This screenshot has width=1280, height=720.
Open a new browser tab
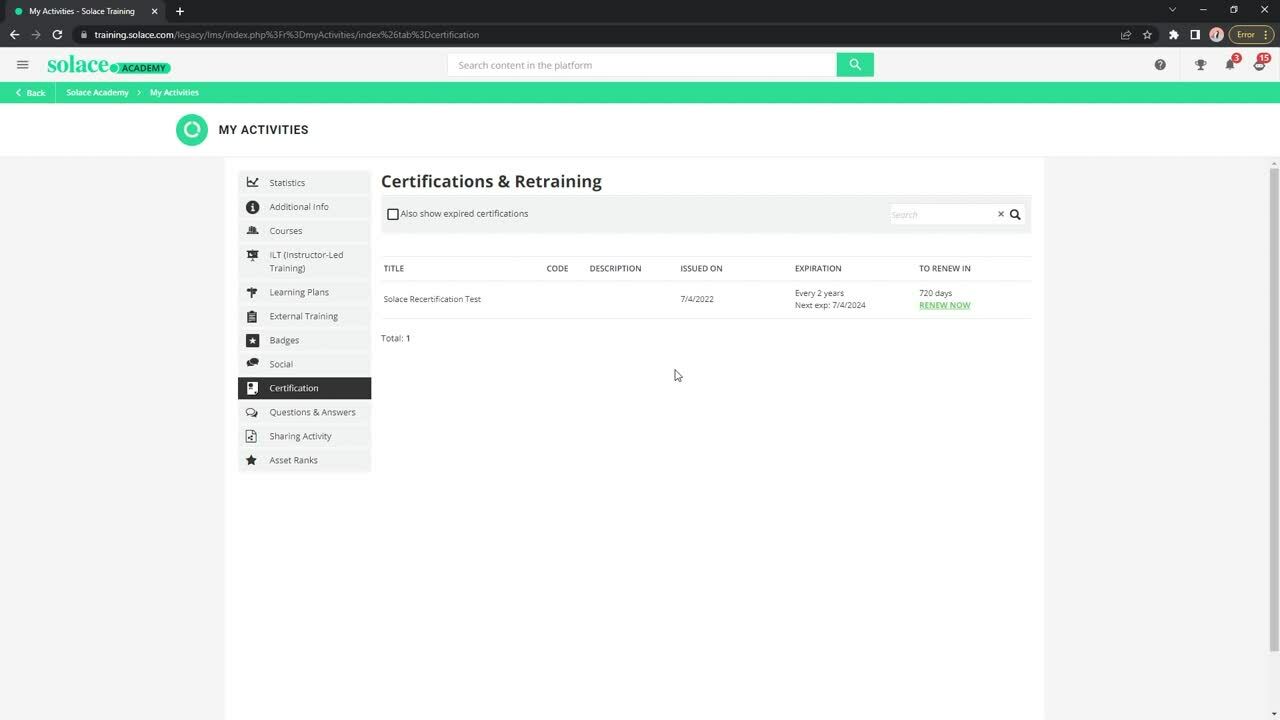pyautogui.click(x=180, y=11)
